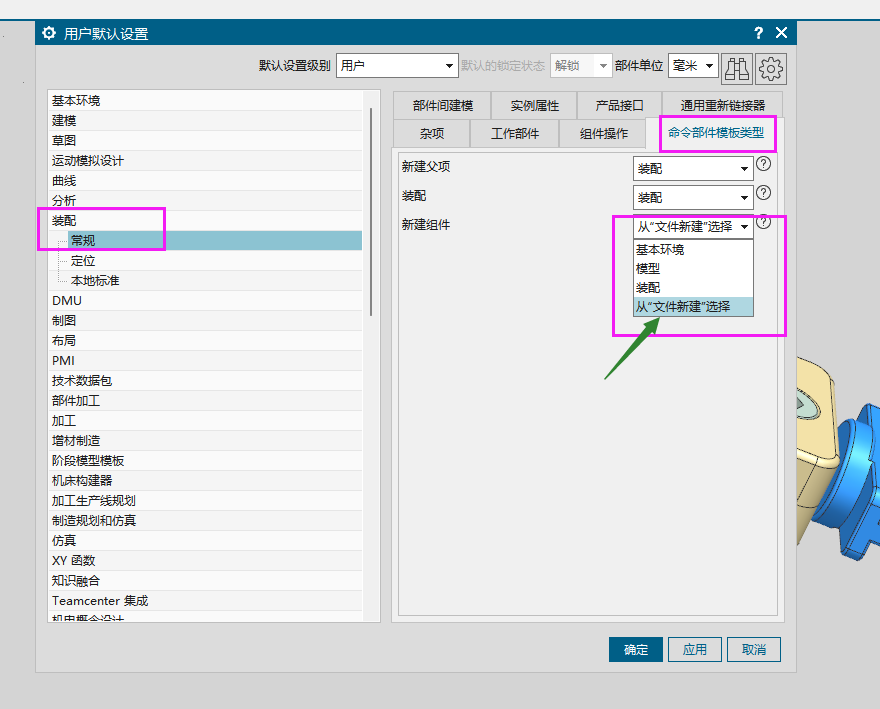Switch to the 部件间建模 tab
The image size is (880, 709).
coord(442,106)
